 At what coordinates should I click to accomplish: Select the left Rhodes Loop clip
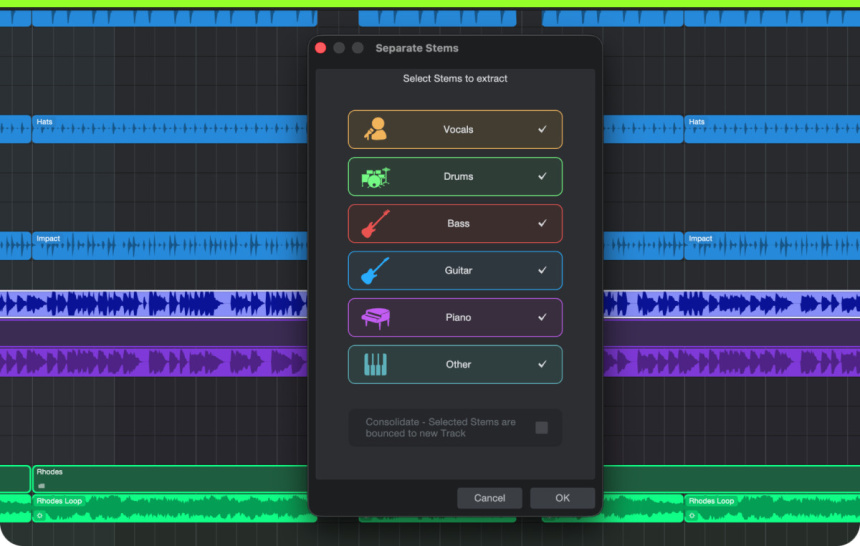(x=173, y=508)
